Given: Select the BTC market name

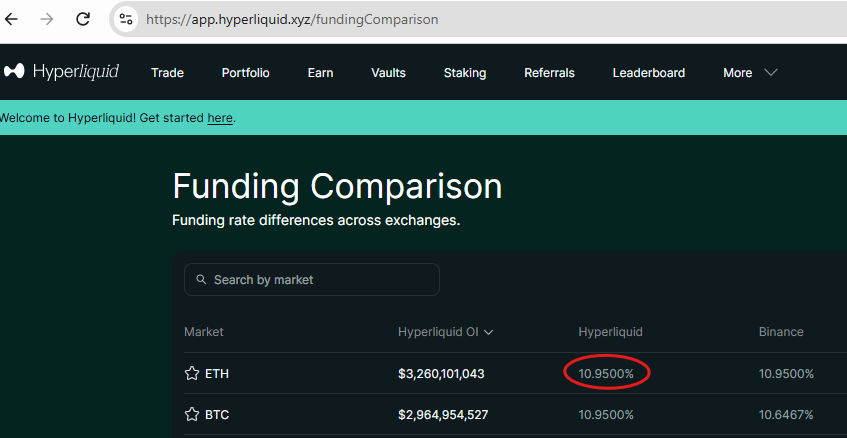Looking at the screenshot, I should 217,415.
